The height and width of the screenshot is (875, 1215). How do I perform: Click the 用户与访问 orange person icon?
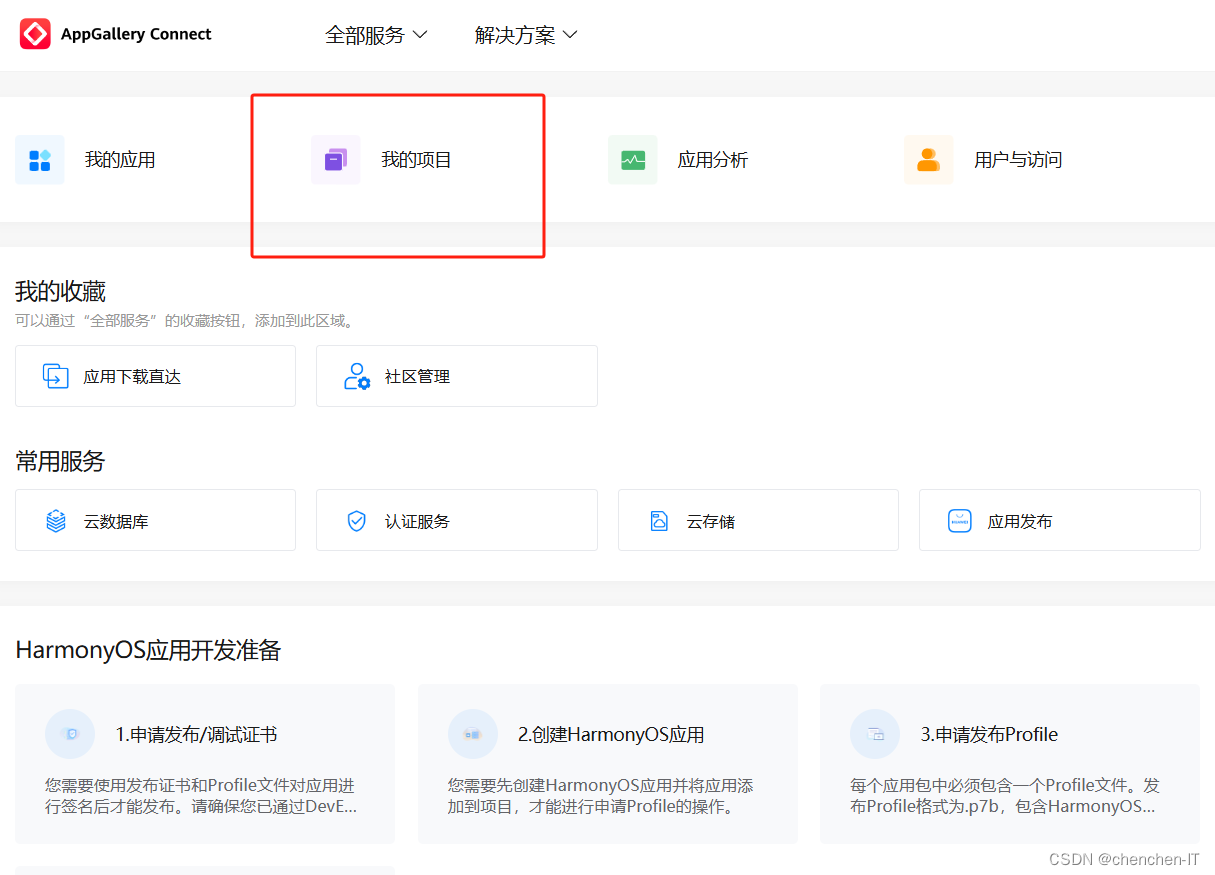click(929, 160)
